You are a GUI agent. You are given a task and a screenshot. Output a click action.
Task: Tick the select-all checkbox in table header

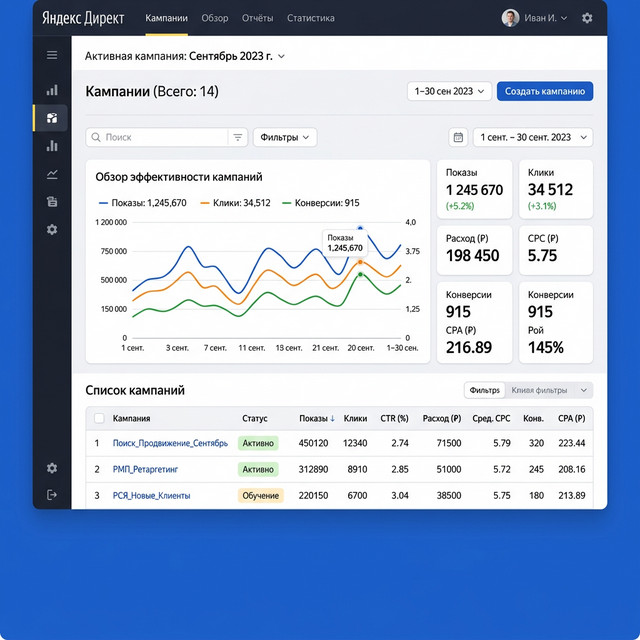point(99,418)
